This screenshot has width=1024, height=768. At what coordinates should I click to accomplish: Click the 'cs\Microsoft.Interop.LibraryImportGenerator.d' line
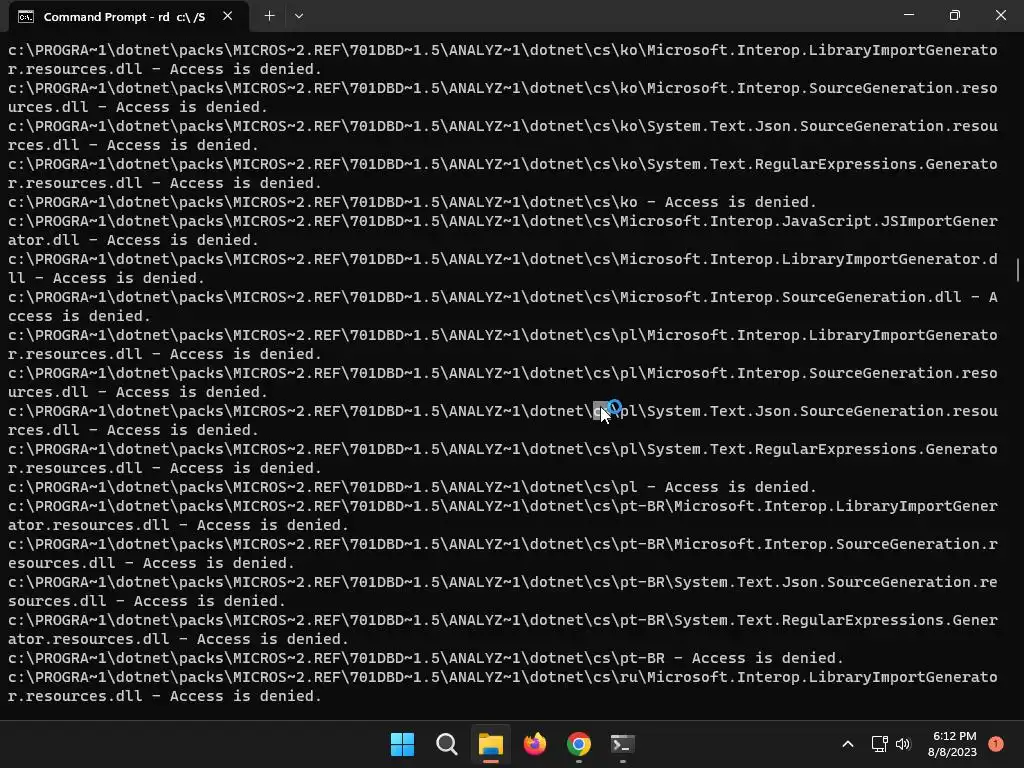click(503, 259)
